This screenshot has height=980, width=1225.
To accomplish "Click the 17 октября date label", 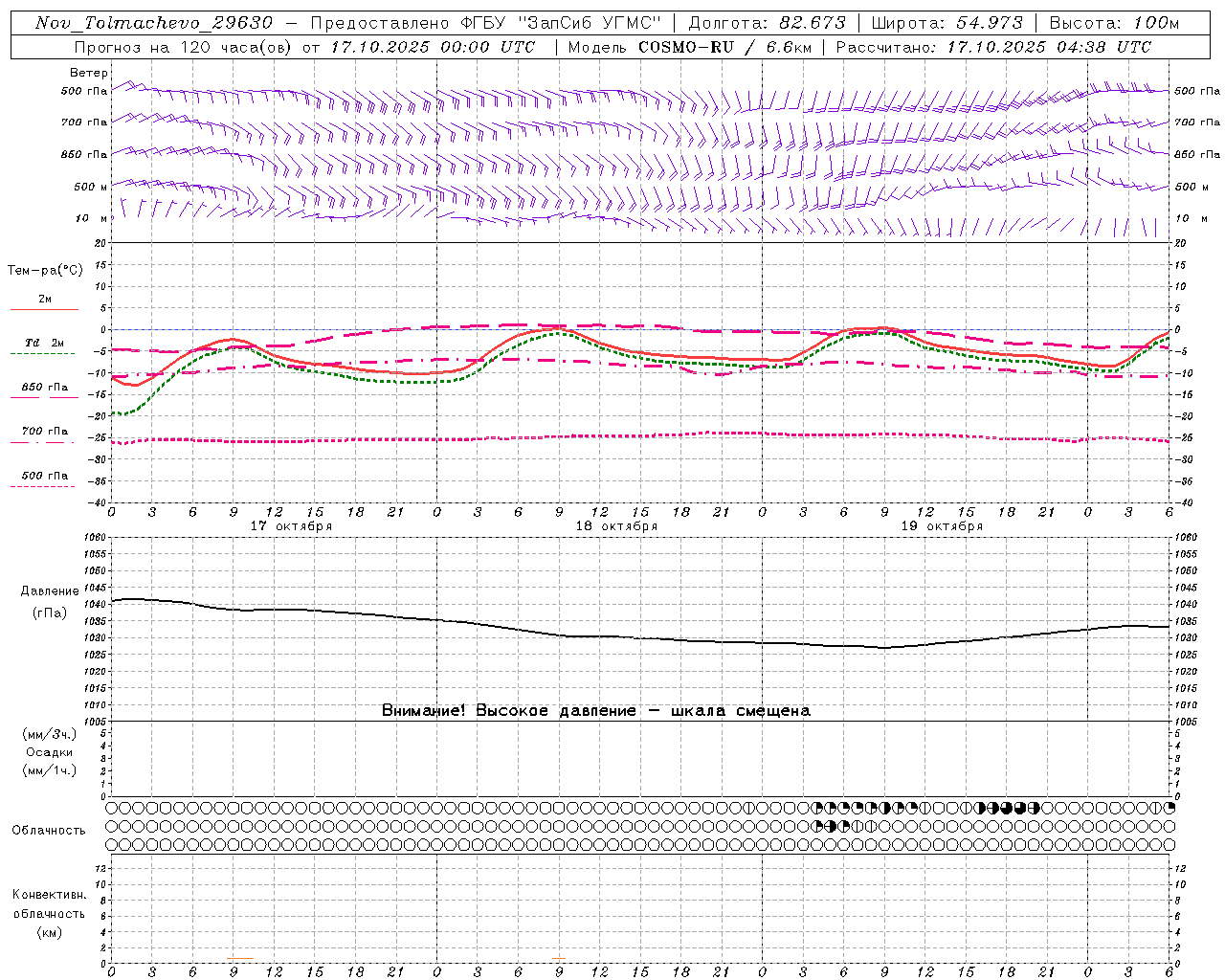I will (x=291, y=526).
